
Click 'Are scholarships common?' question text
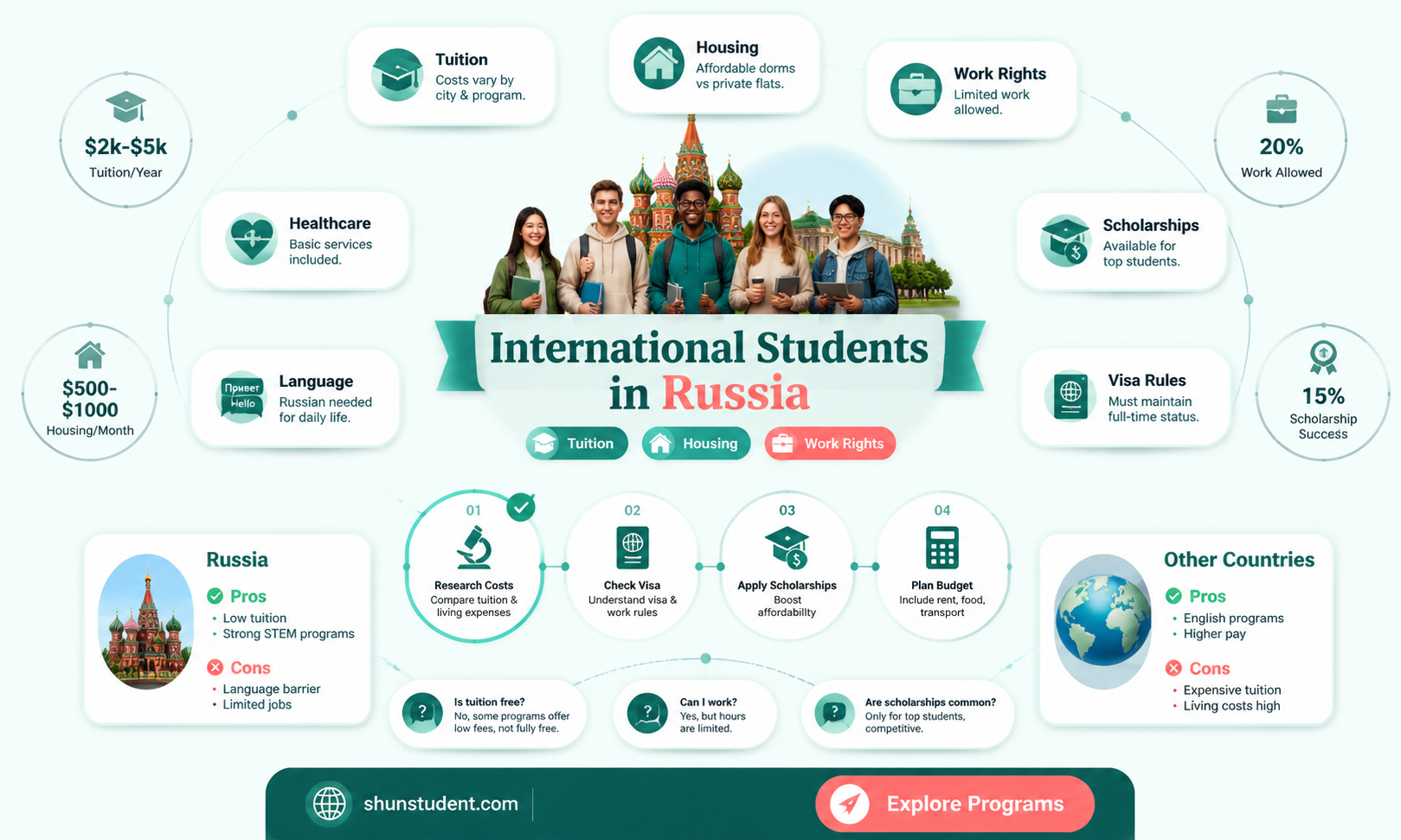[x=930, y=702]
